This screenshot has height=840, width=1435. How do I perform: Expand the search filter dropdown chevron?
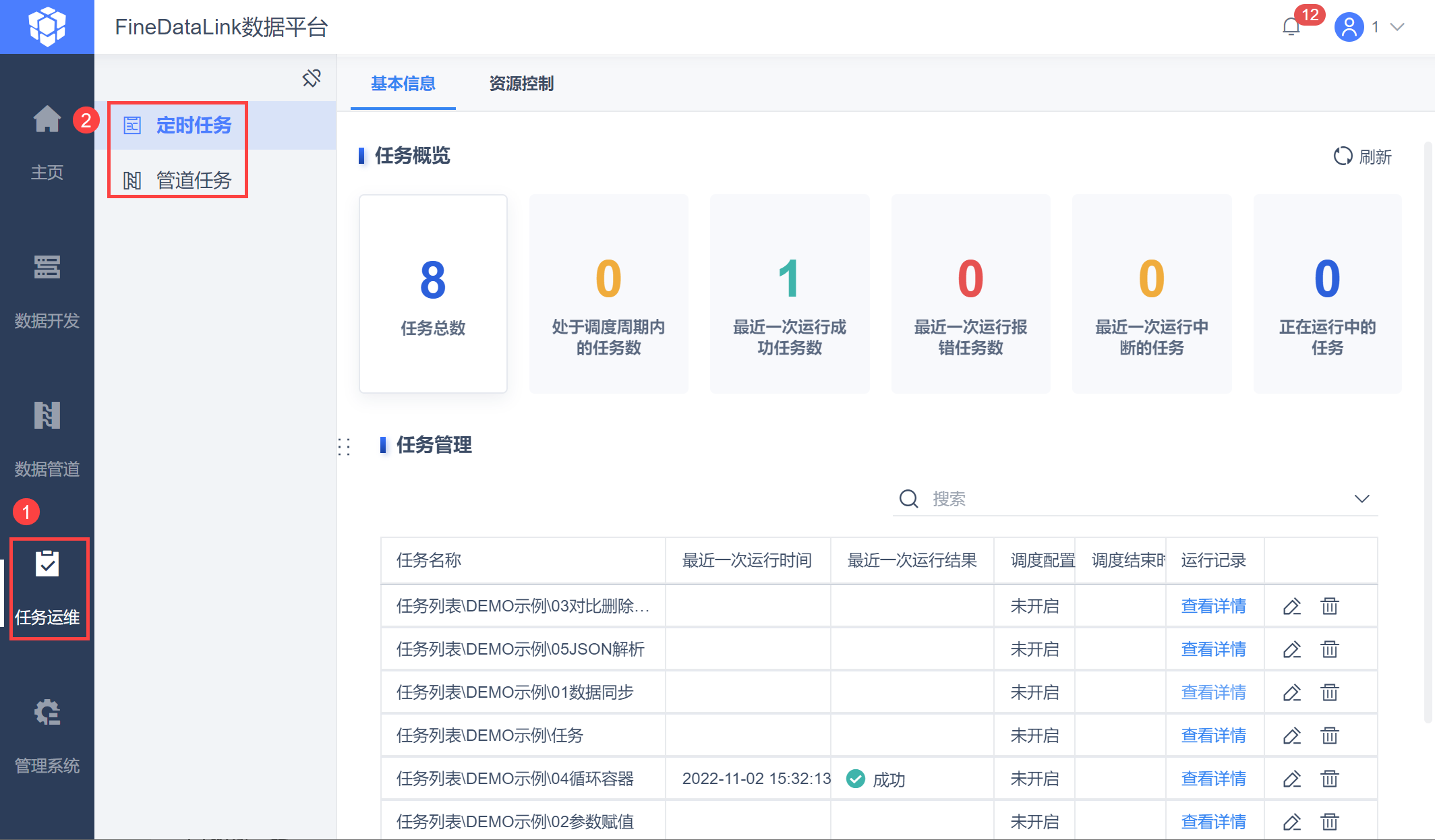click(x=1361, y=499)
